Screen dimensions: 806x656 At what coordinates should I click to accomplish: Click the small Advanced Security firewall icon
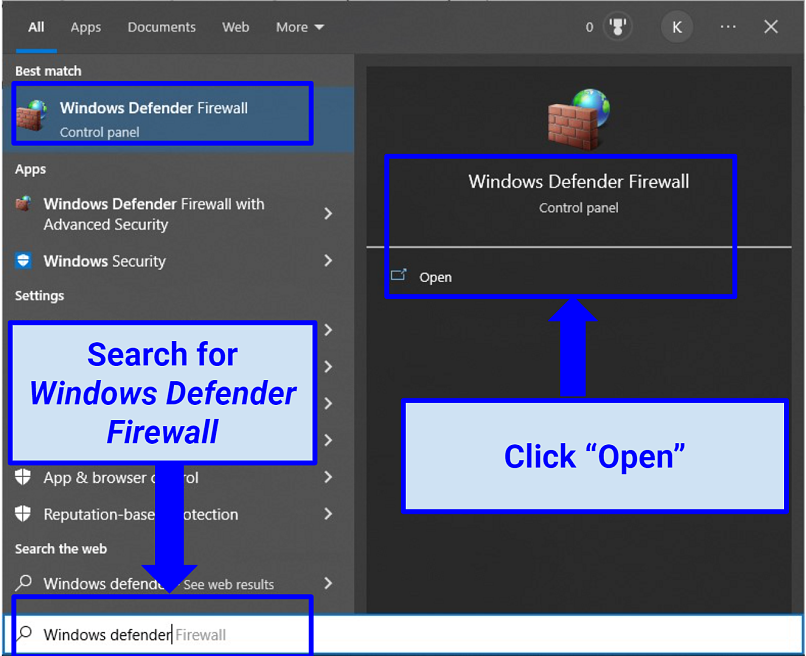point(23,204)
